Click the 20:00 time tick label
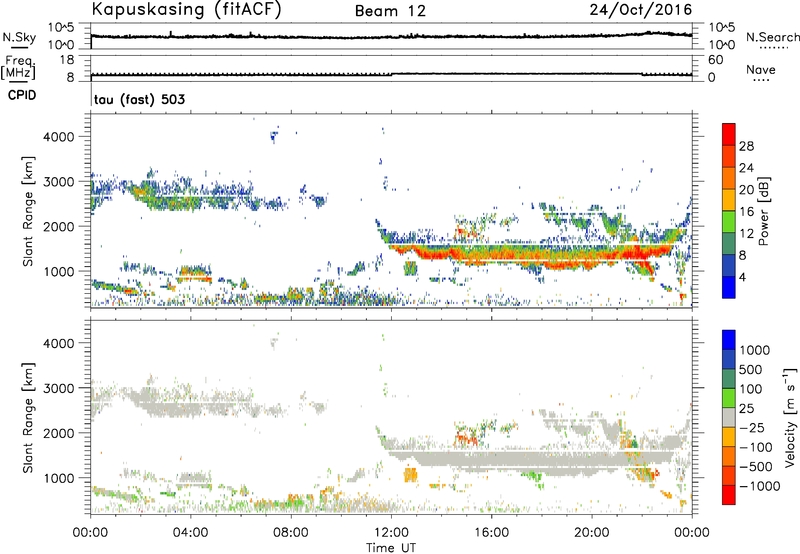 coord(592,533)
